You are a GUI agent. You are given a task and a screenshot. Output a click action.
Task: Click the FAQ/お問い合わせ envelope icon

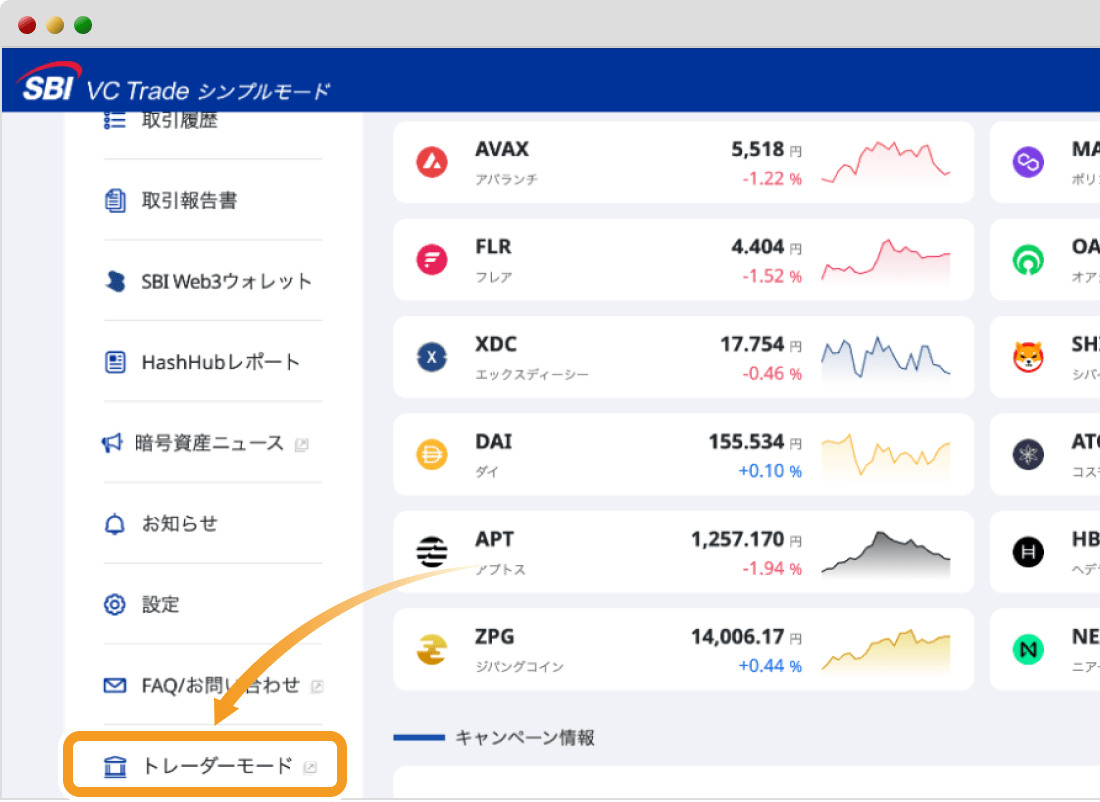coord(115,686)
